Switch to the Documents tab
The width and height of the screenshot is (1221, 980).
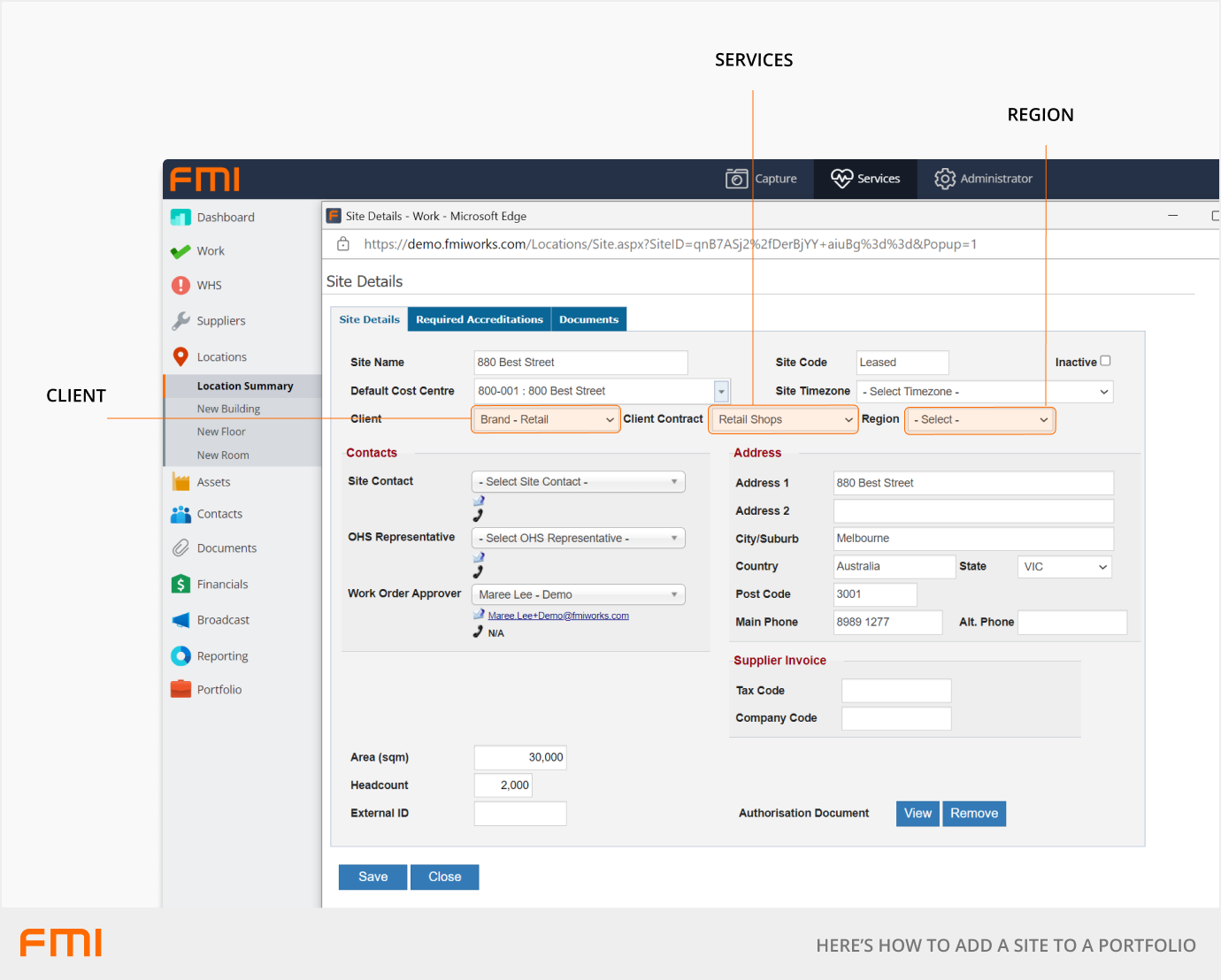[x=588, y=319]
